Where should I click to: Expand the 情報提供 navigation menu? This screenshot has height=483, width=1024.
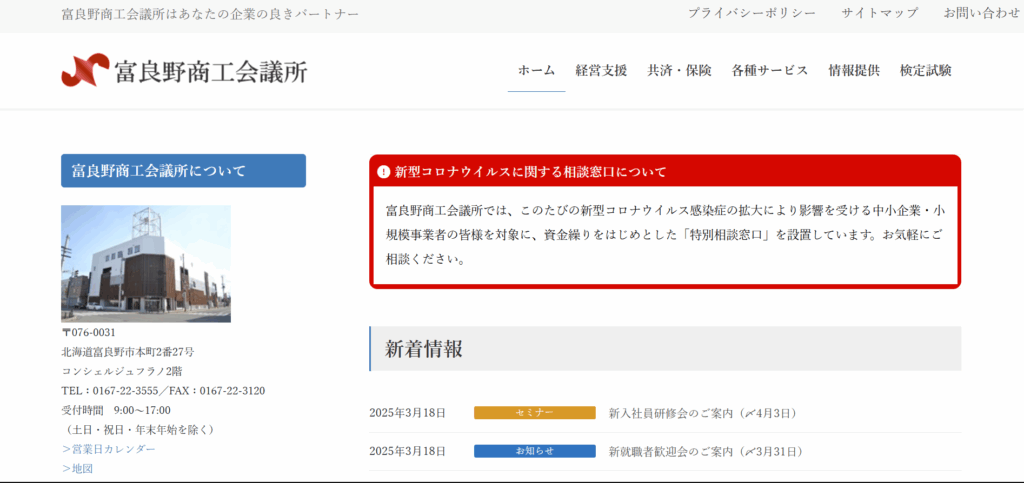tap(854, 71)
